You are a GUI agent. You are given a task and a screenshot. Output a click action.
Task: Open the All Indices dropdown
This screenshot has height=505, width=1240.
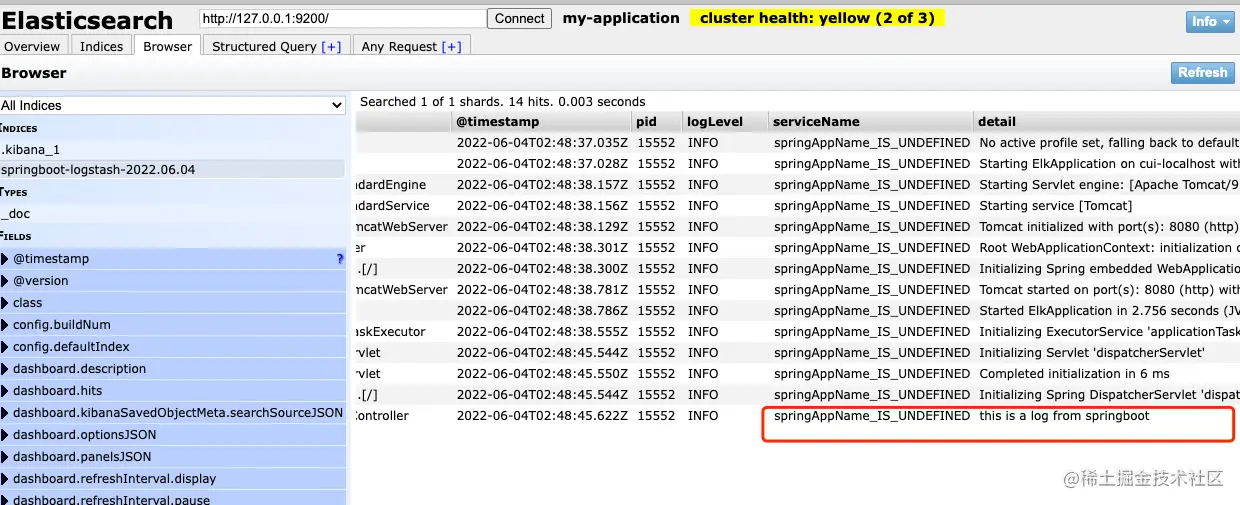[173, 105]
